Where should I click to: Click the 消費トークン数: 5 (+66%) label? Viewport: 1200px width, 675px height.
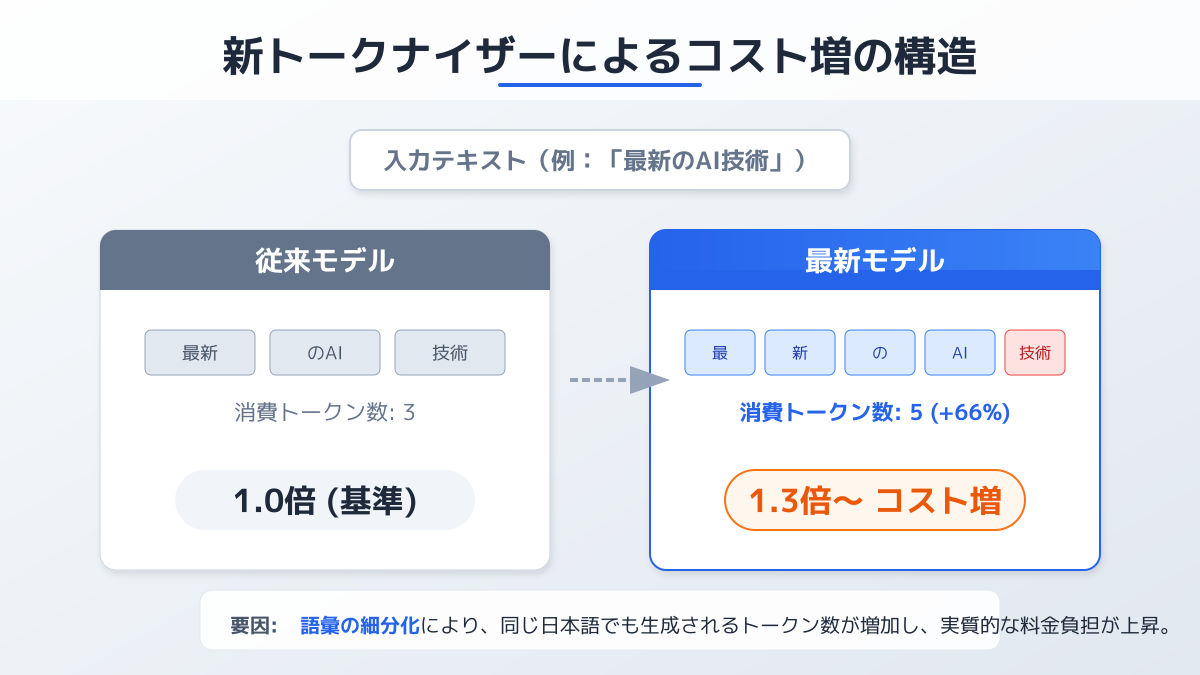click(875, 412)
